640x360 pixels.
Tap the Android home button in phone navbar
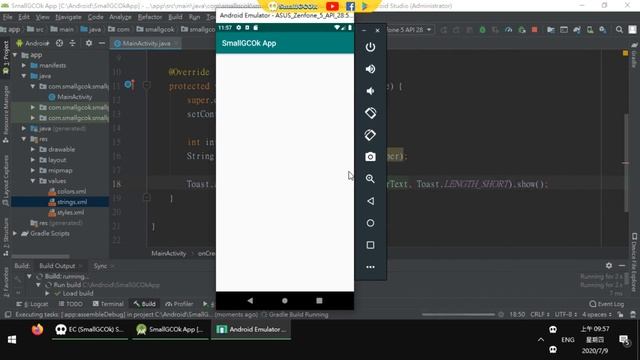tap(284, 300)
